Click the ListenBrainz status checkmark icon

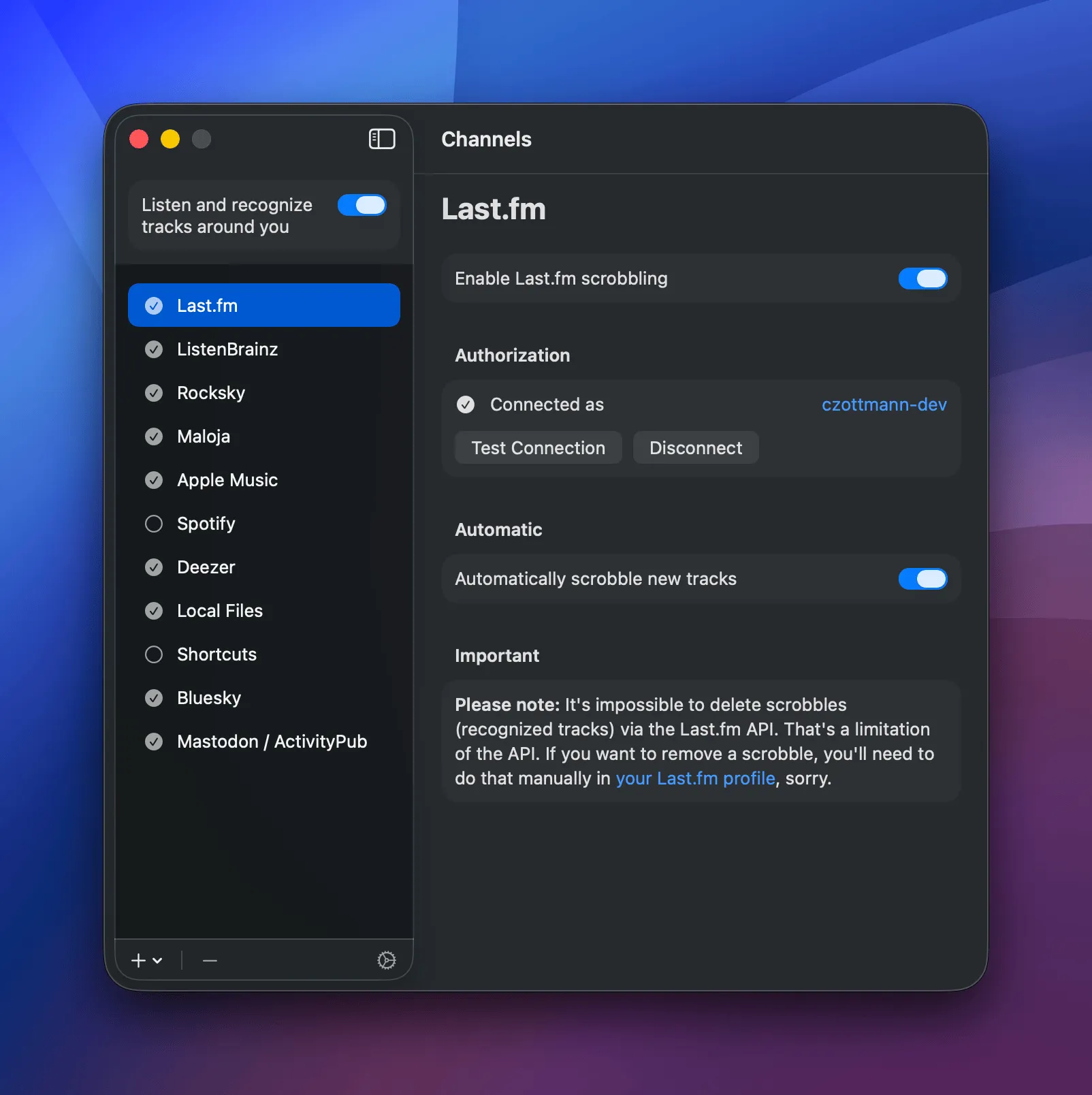click(154, 349)
